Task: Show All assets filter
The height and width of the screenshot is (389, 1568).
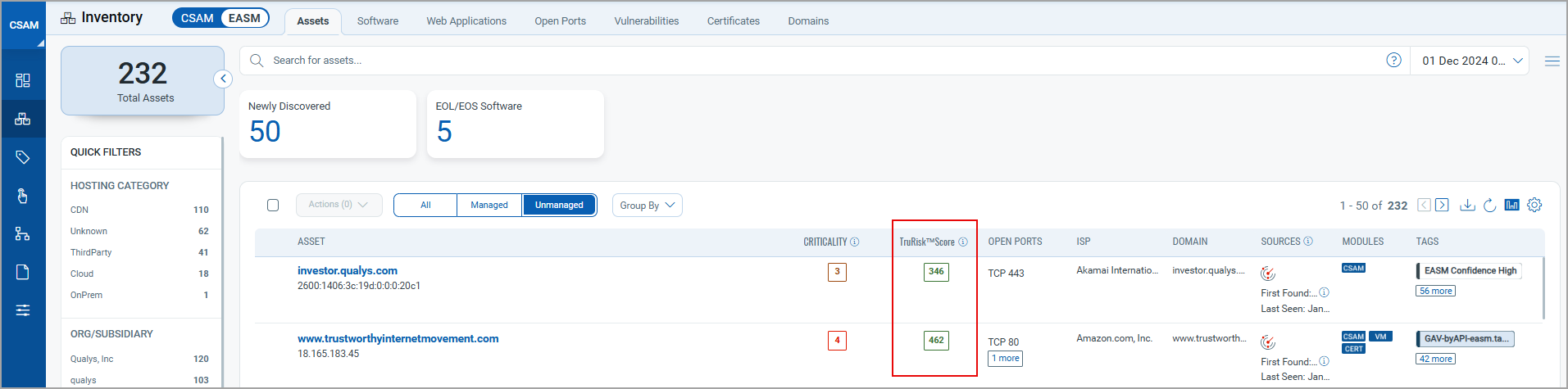Action: (425, 205)
